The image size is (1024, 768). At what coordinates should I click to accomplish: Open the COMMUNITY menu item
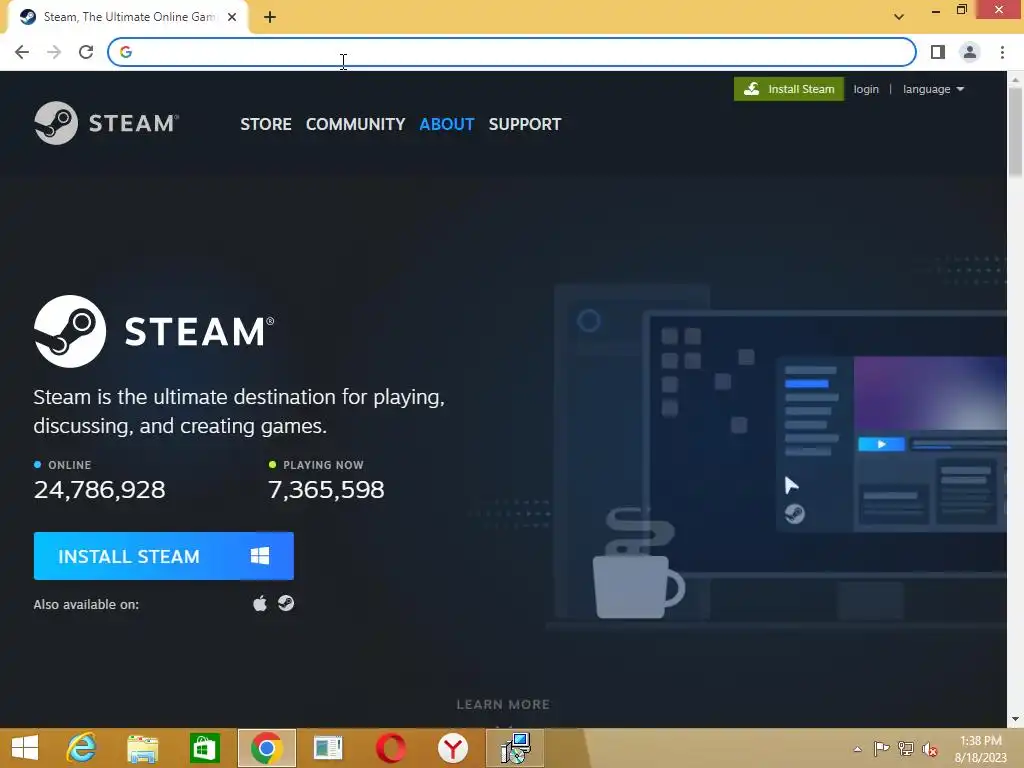(x=355, y=124)
